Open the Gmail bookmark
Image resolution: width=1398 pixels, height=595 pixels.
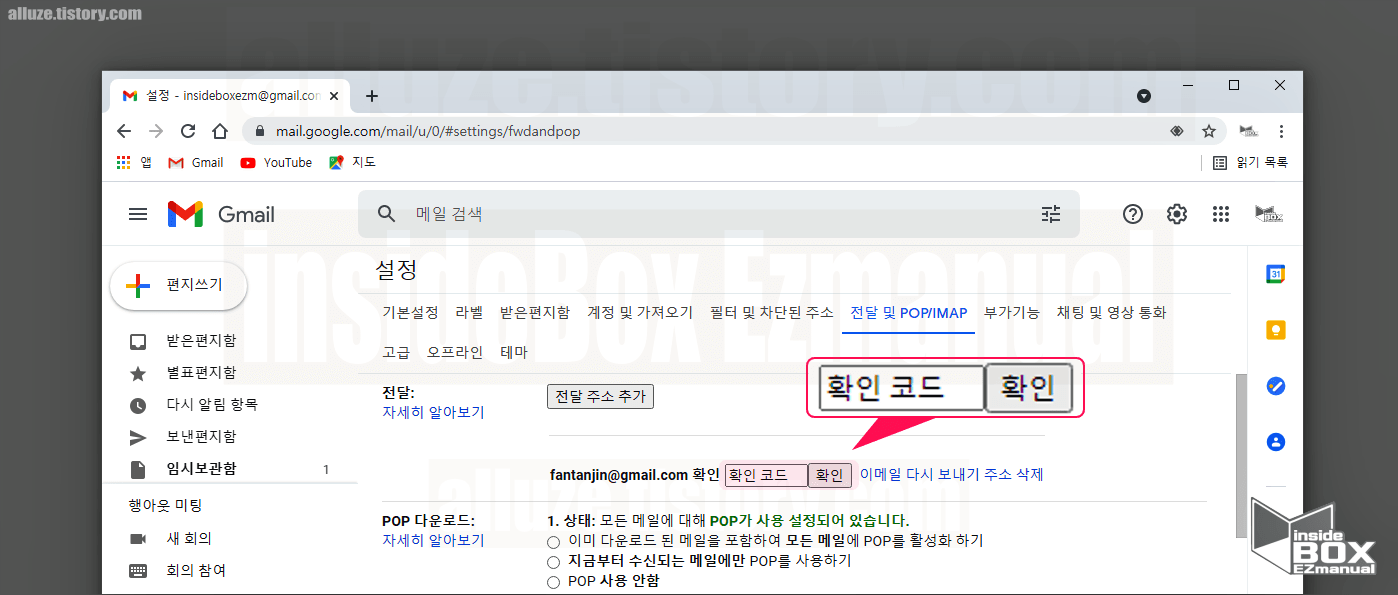point(196,162)
